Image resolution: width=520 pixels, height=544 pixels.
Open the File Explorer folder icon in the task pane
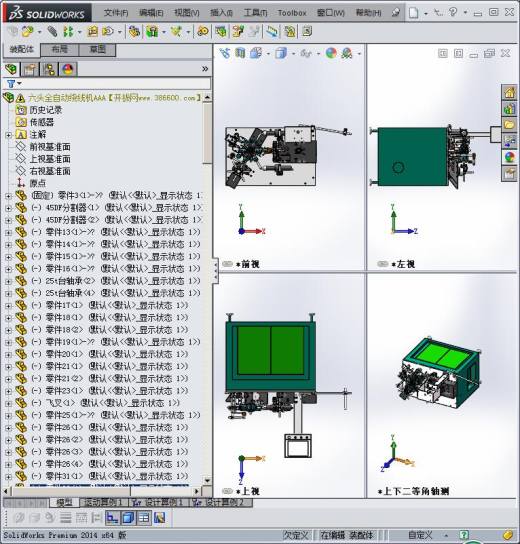[510, 125]
